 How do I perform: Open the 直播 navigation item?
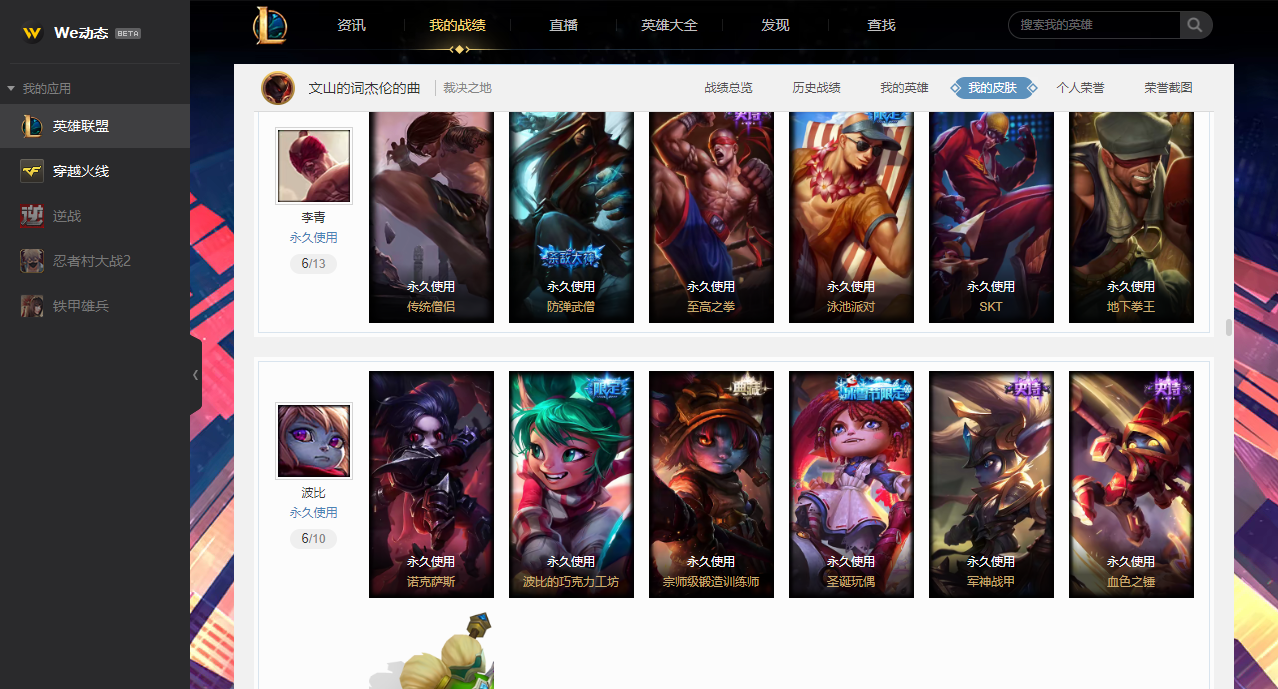(563, 25)
